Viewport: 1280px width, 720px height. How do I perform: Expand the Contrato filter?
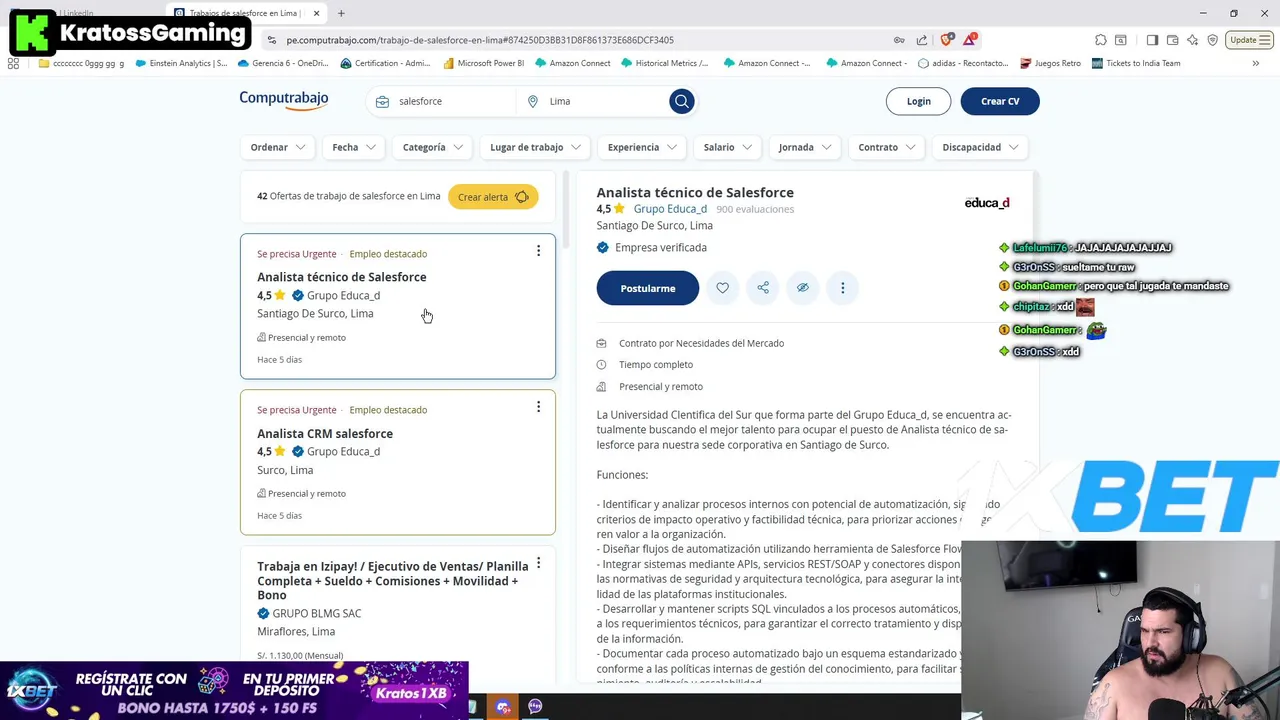tap(887, 147)
